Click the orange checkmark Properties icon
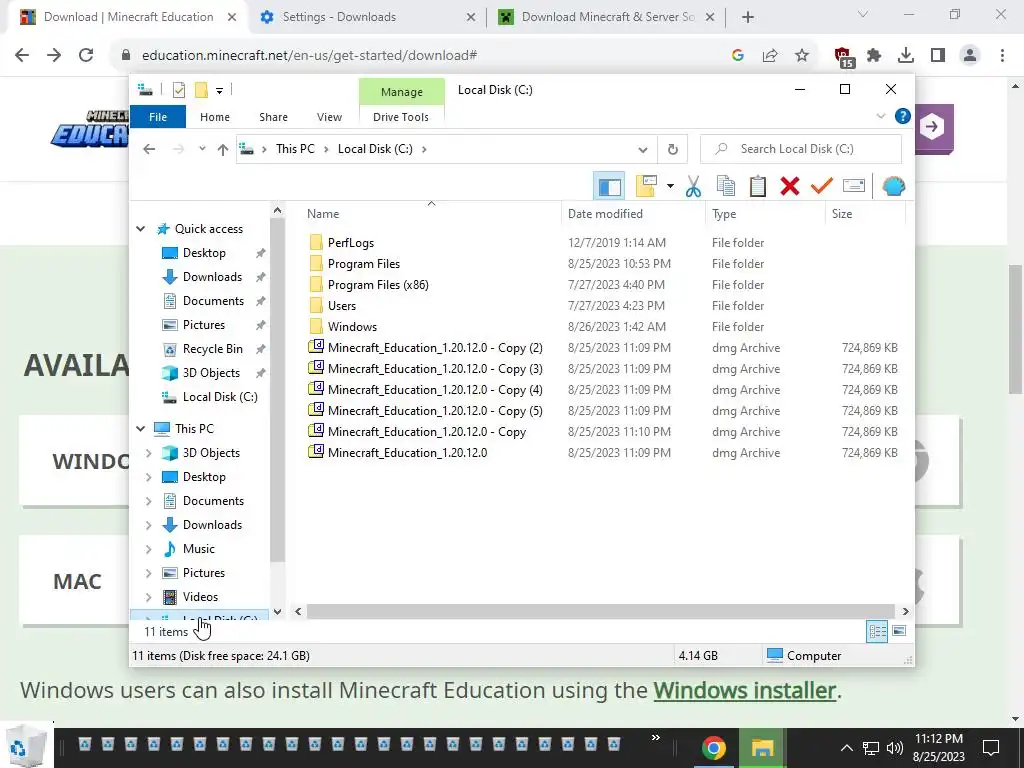Image resolution: width=1024 pixels, height=768 pixels. tap(822, 187)
